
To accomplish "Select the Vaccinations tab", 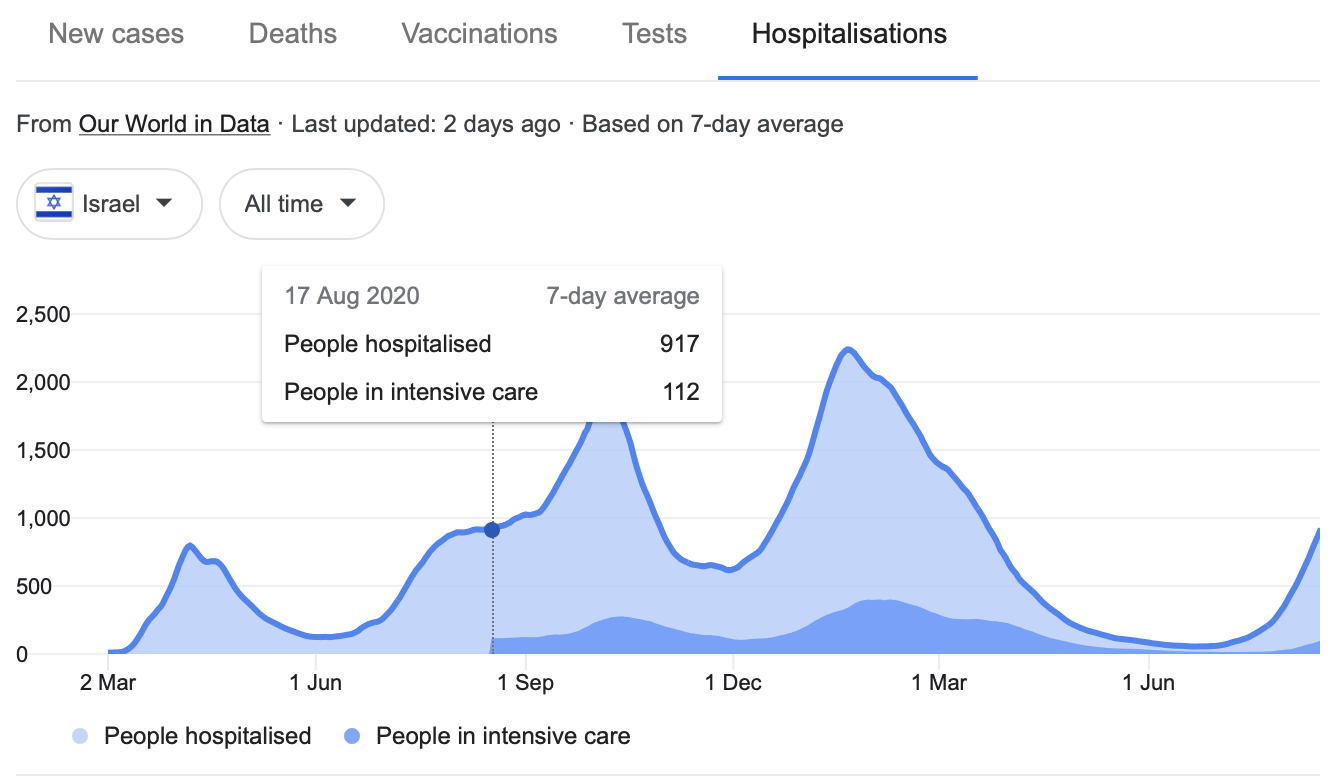I will [479, 34].
